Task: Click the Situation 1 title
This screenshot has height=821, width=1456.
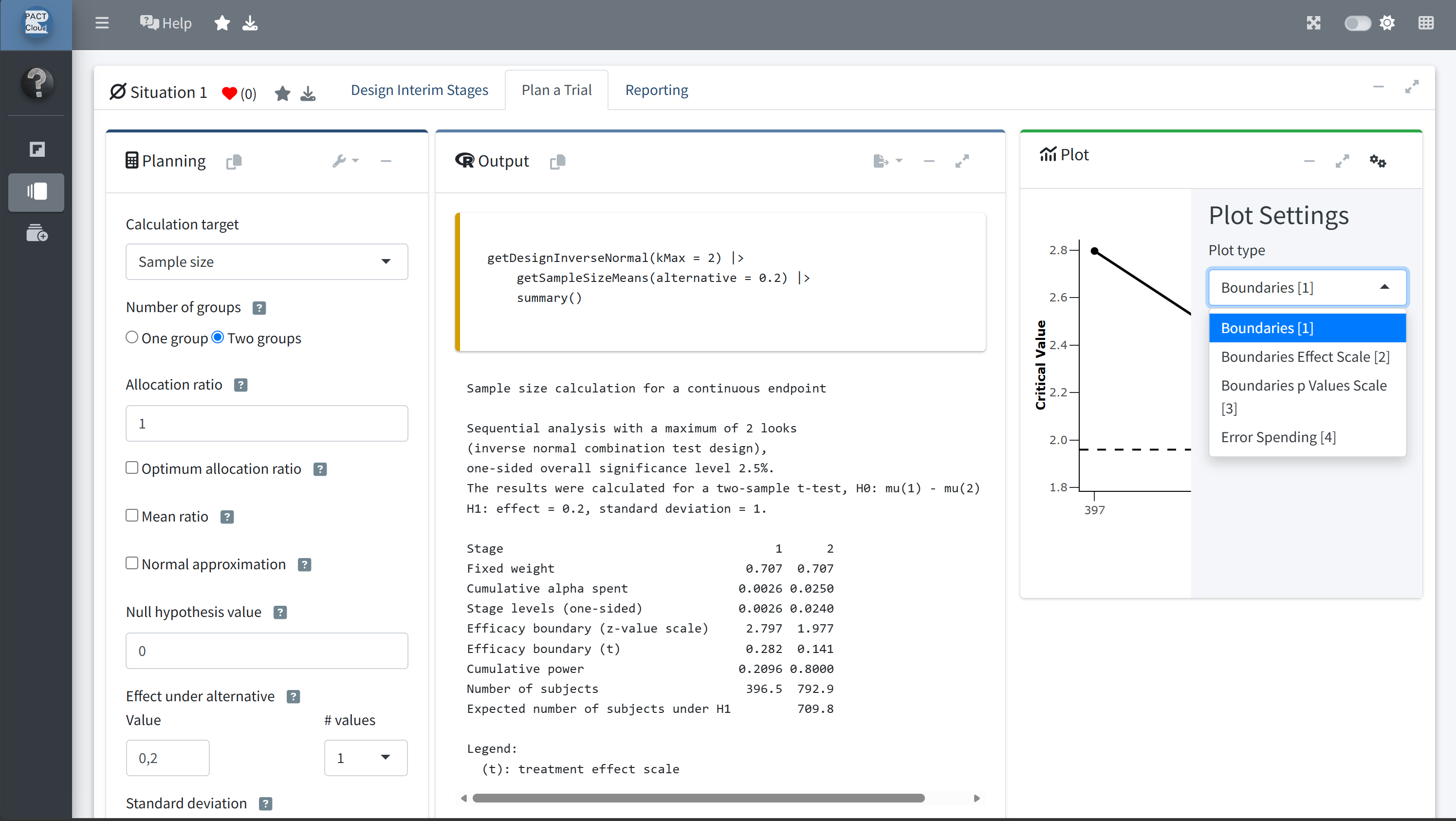Action: tap(168, 93)
